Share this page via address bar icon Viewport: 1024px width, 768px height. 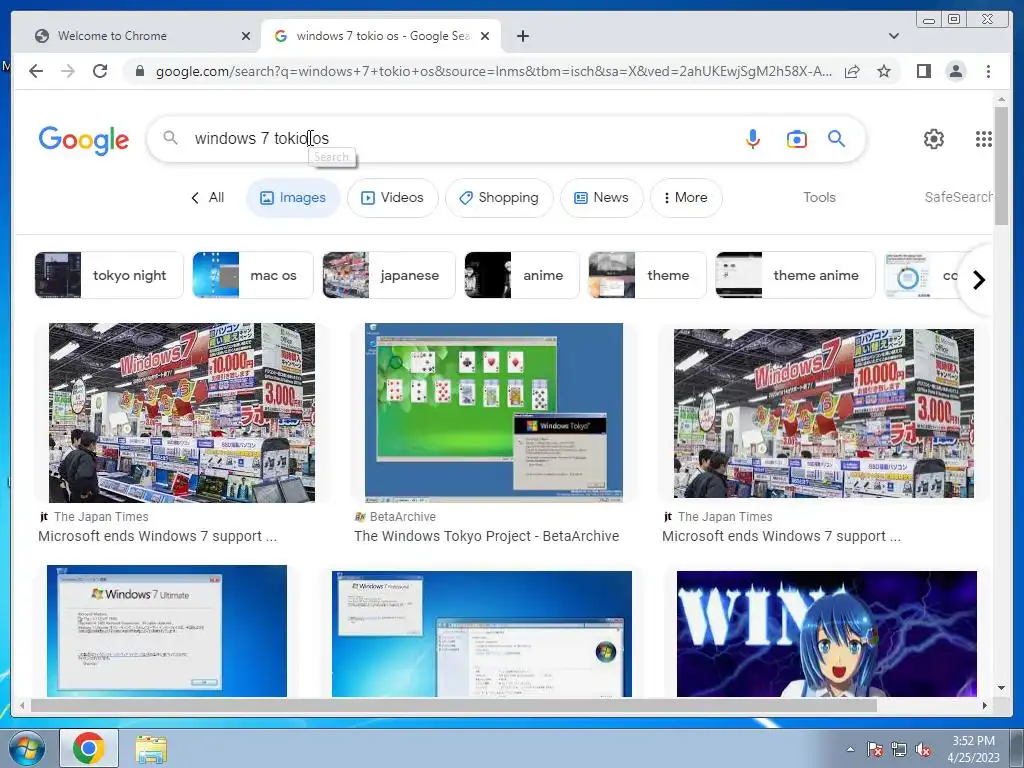pyautogui.click(x=852, y=71)
